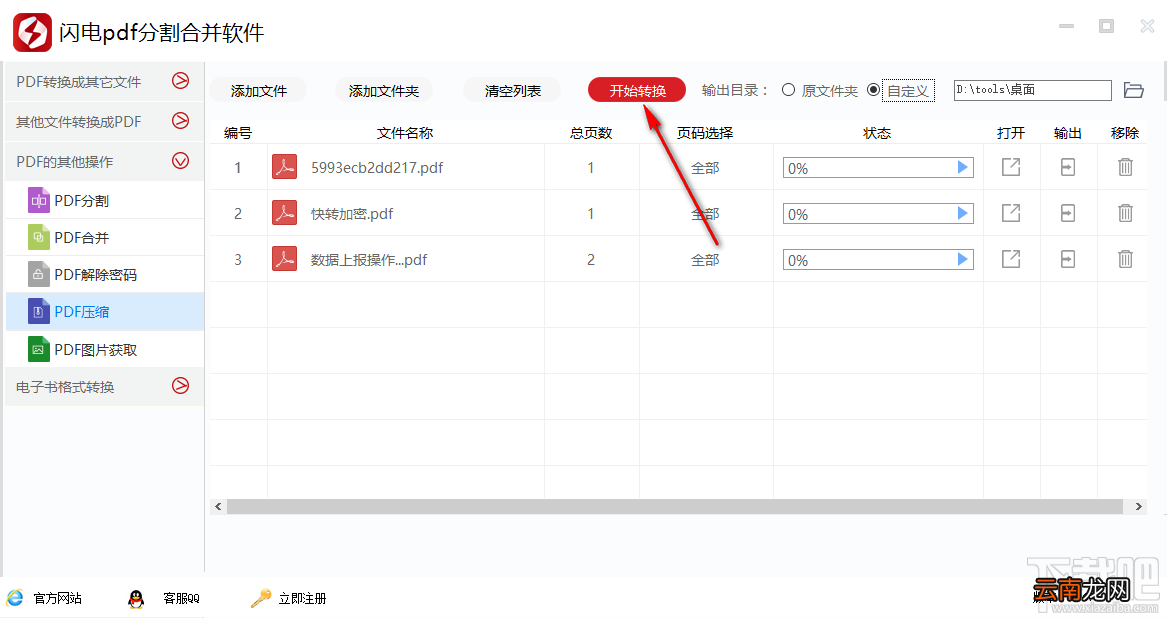This screenshot has height=618, width=1167.
Task: Expand PDF转换成其它文件 section
Action: (x=104, y=82)
